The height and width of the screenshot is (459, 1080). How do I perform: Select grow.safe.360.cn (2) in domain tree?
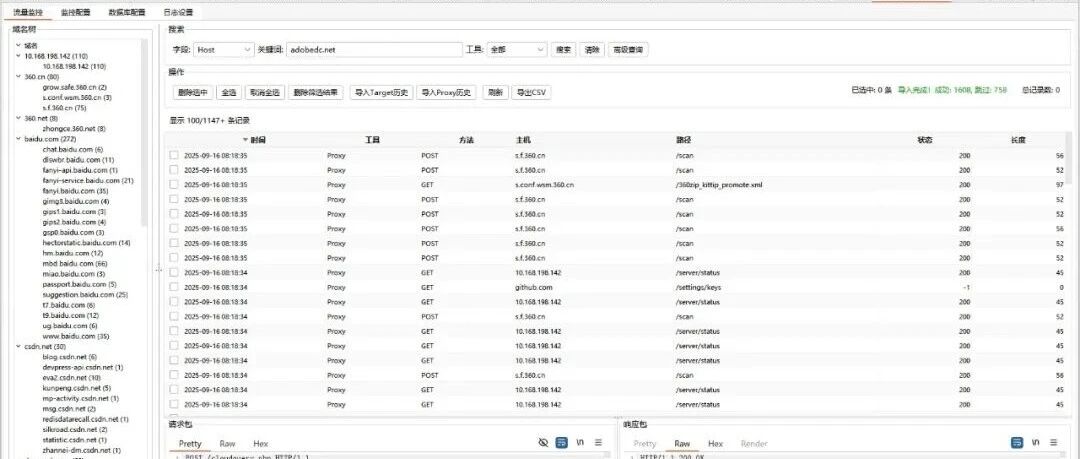74,88
